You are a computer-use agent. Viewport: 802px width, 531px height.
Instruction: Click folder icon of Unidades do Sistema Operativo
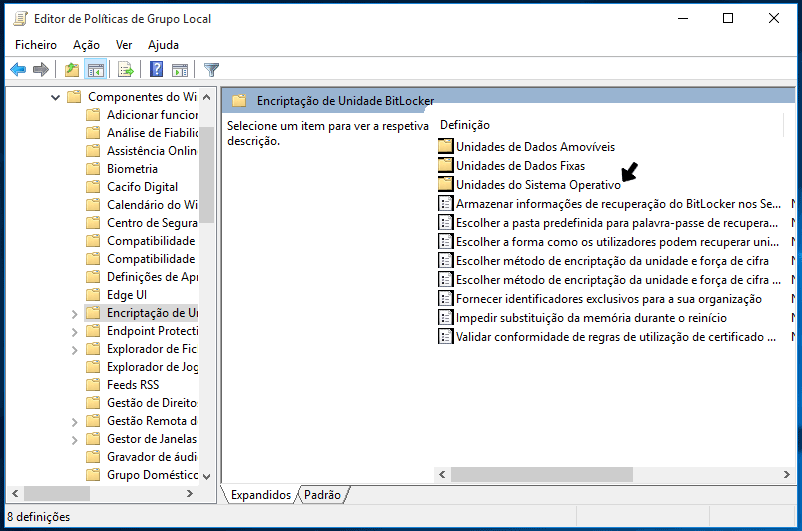click(445, 184)
